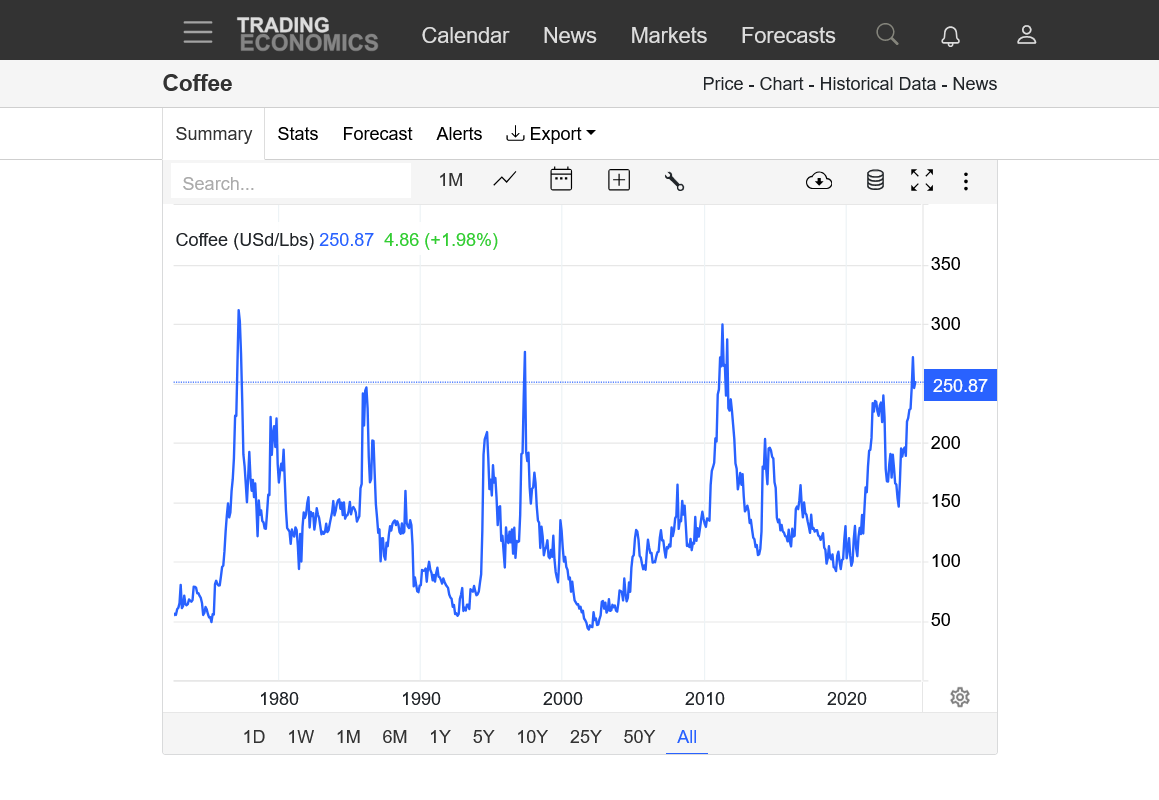Toggle fullscreen chart view
This screenshot has width=1159, height=800.
[x=922, y=180]
